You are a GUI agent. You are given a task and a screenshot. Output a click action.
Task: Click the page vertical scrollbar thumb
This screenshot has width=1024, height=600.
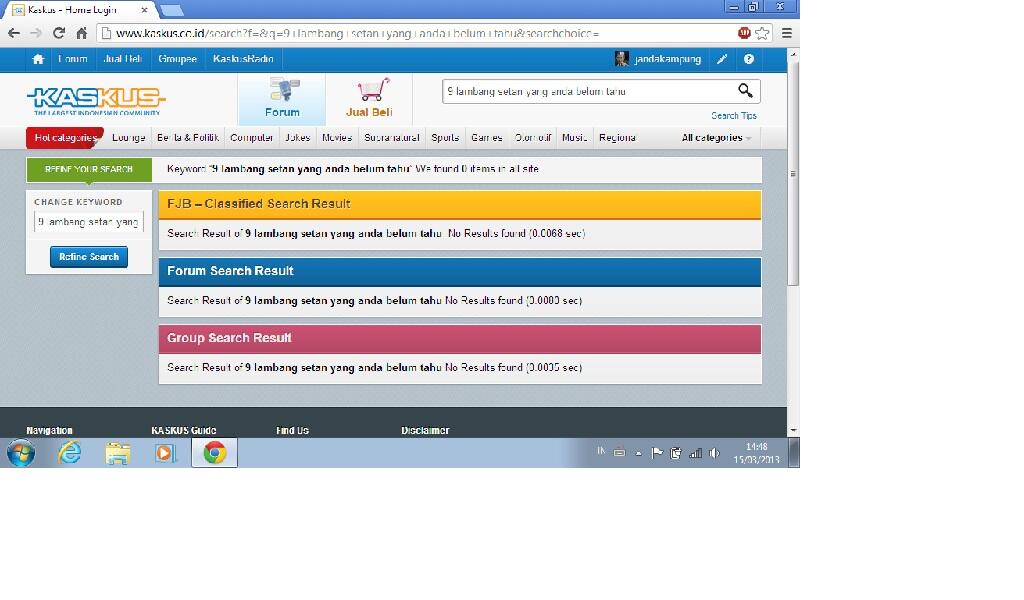point(793,174)
